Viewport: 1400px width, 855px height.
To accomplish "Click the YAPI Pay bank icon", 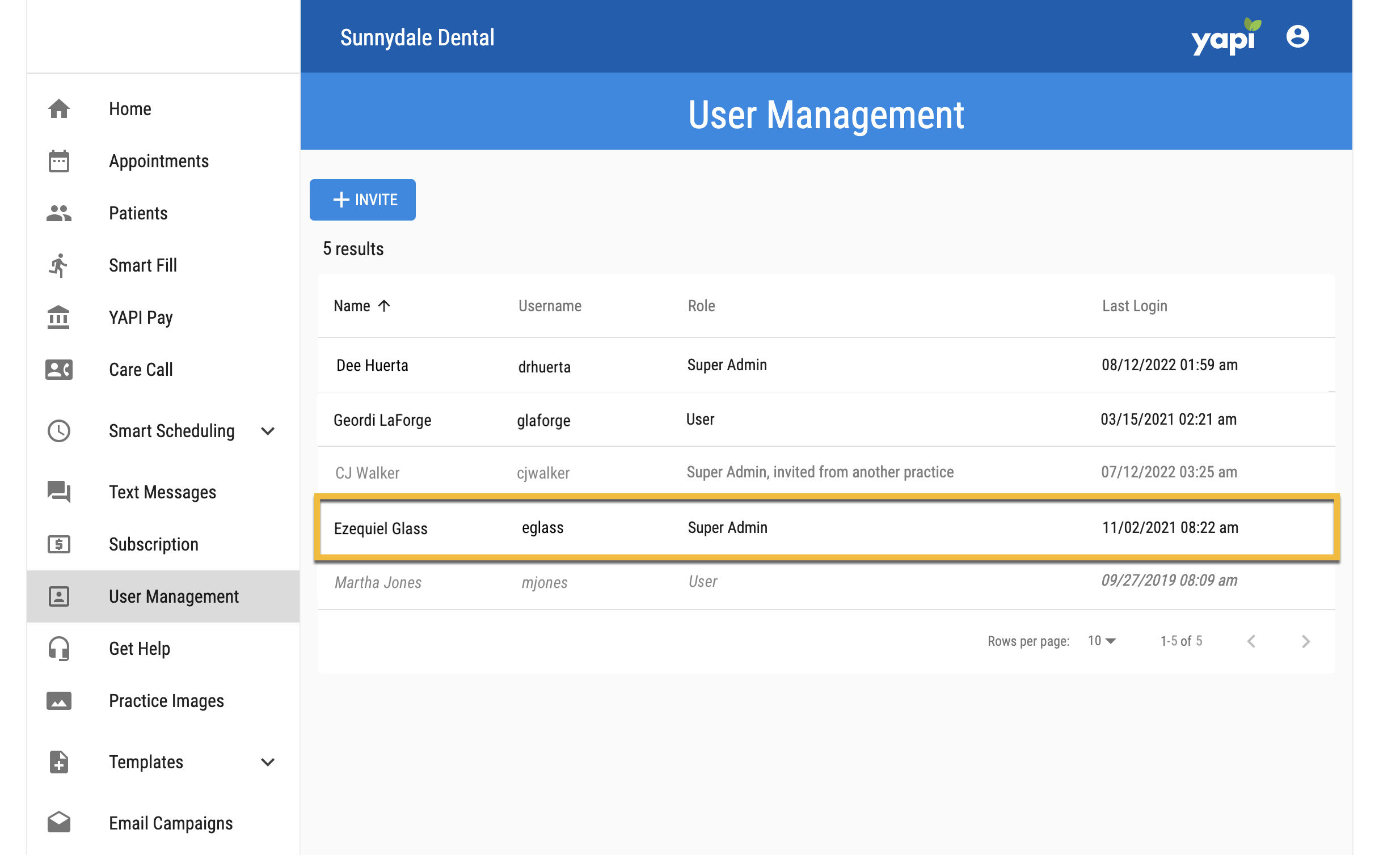I will pos(59,318).
